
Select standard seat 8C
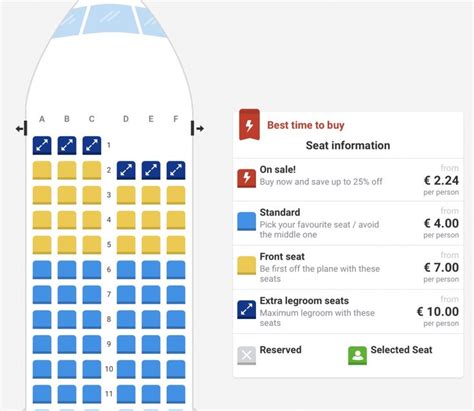point(92,320)
